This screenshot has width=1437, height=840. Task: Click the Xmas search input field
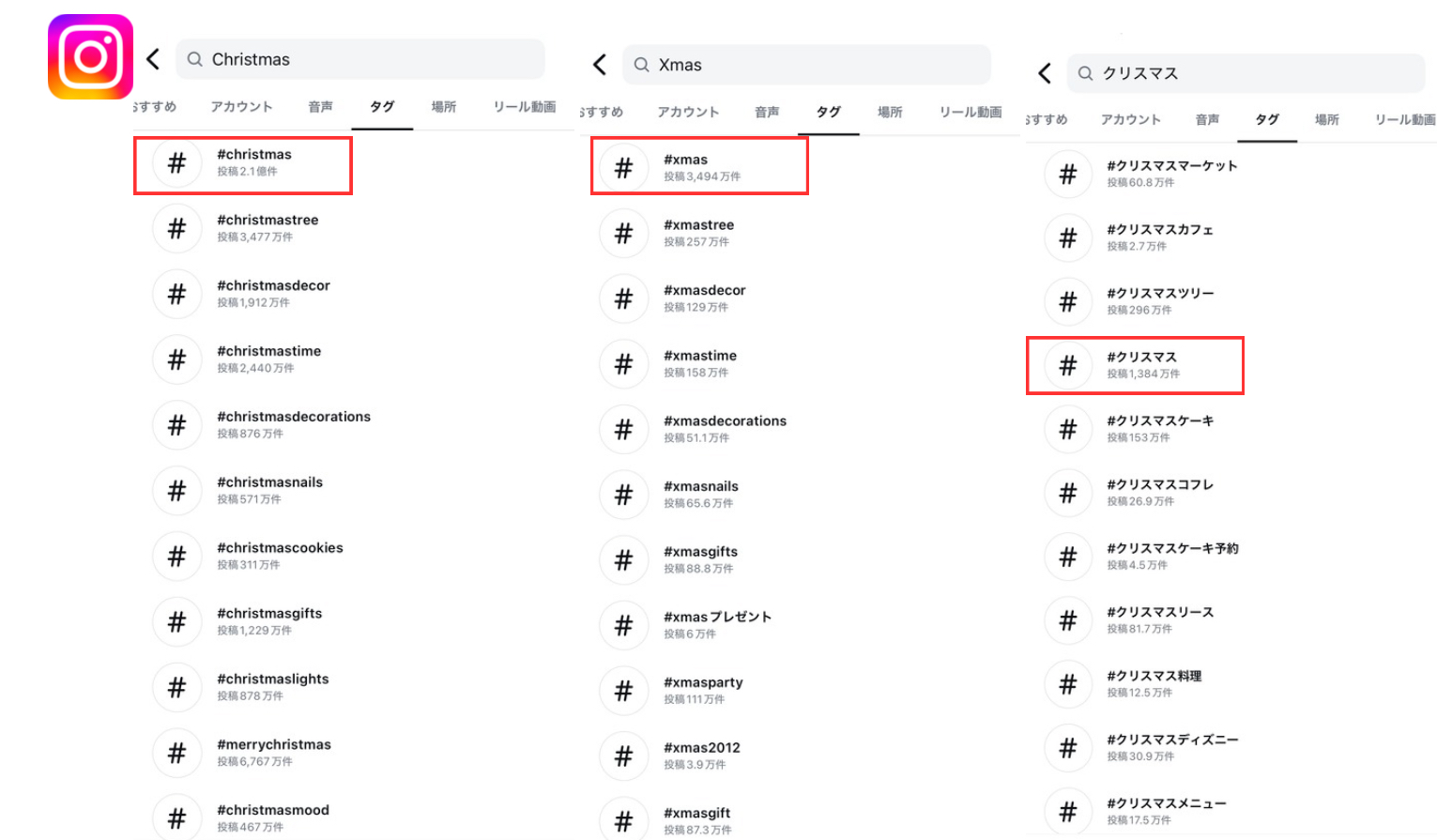(817, 65)
